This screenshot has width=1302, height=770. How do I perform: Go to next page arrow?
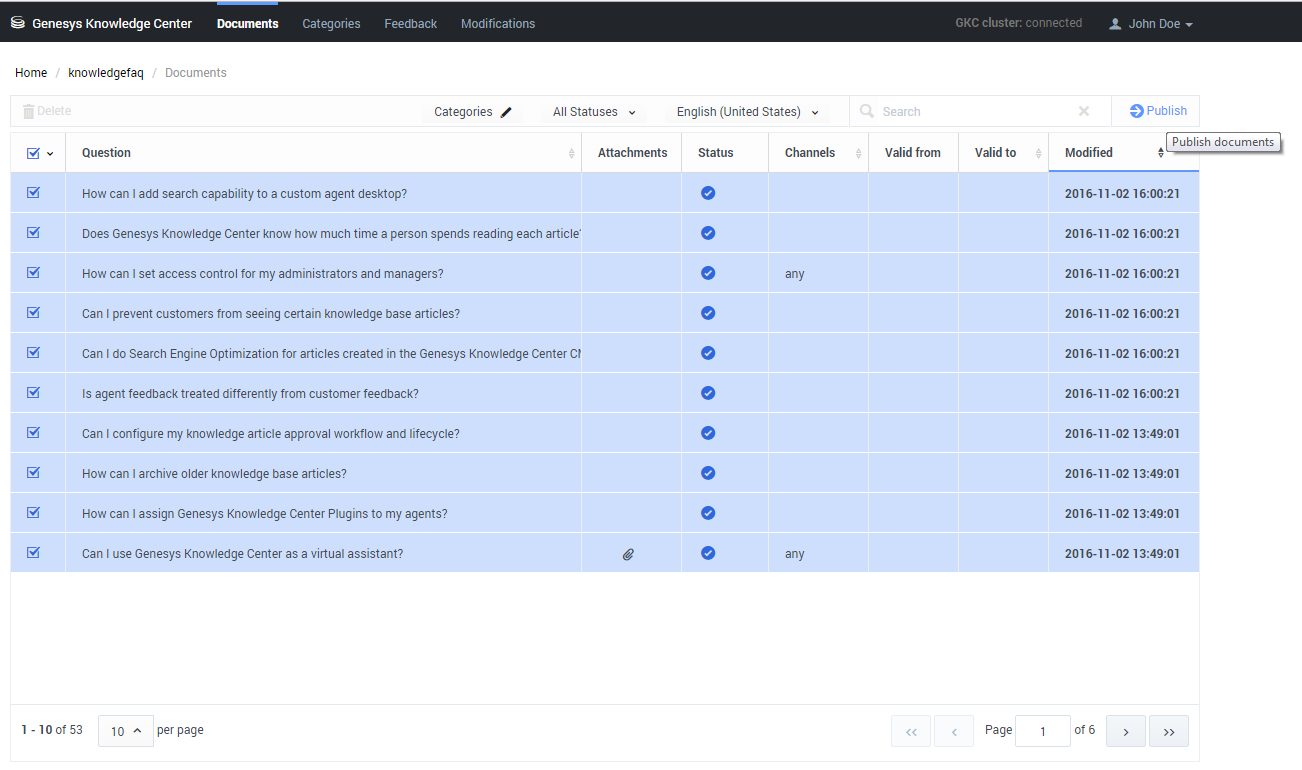(x=1126, y=731)
